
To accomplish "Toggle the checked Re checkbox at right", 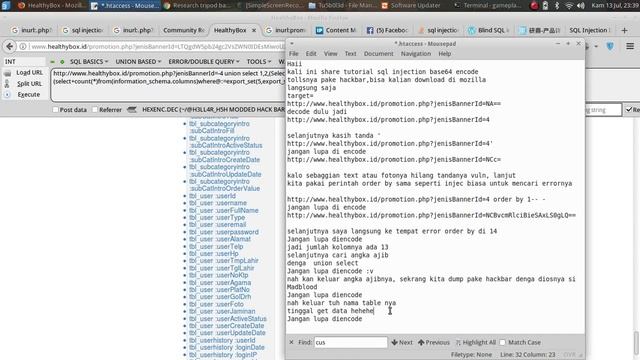I will [629, 109].
